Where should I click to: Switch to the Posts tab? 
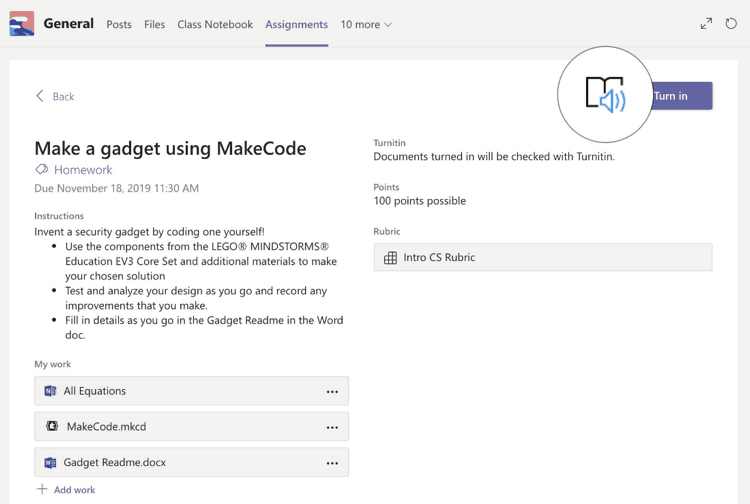coord(119,24)
